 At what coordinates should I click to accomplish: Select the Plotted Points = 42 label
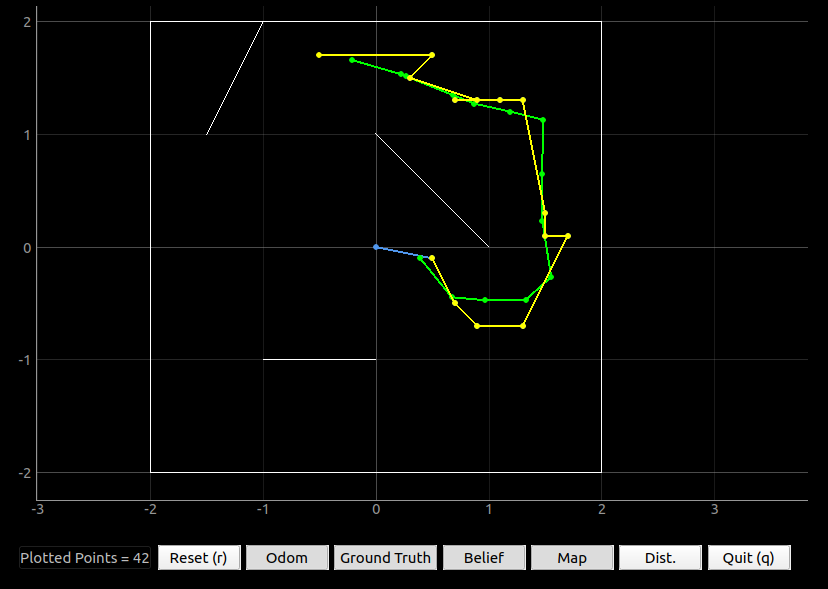tap(85, 558)
